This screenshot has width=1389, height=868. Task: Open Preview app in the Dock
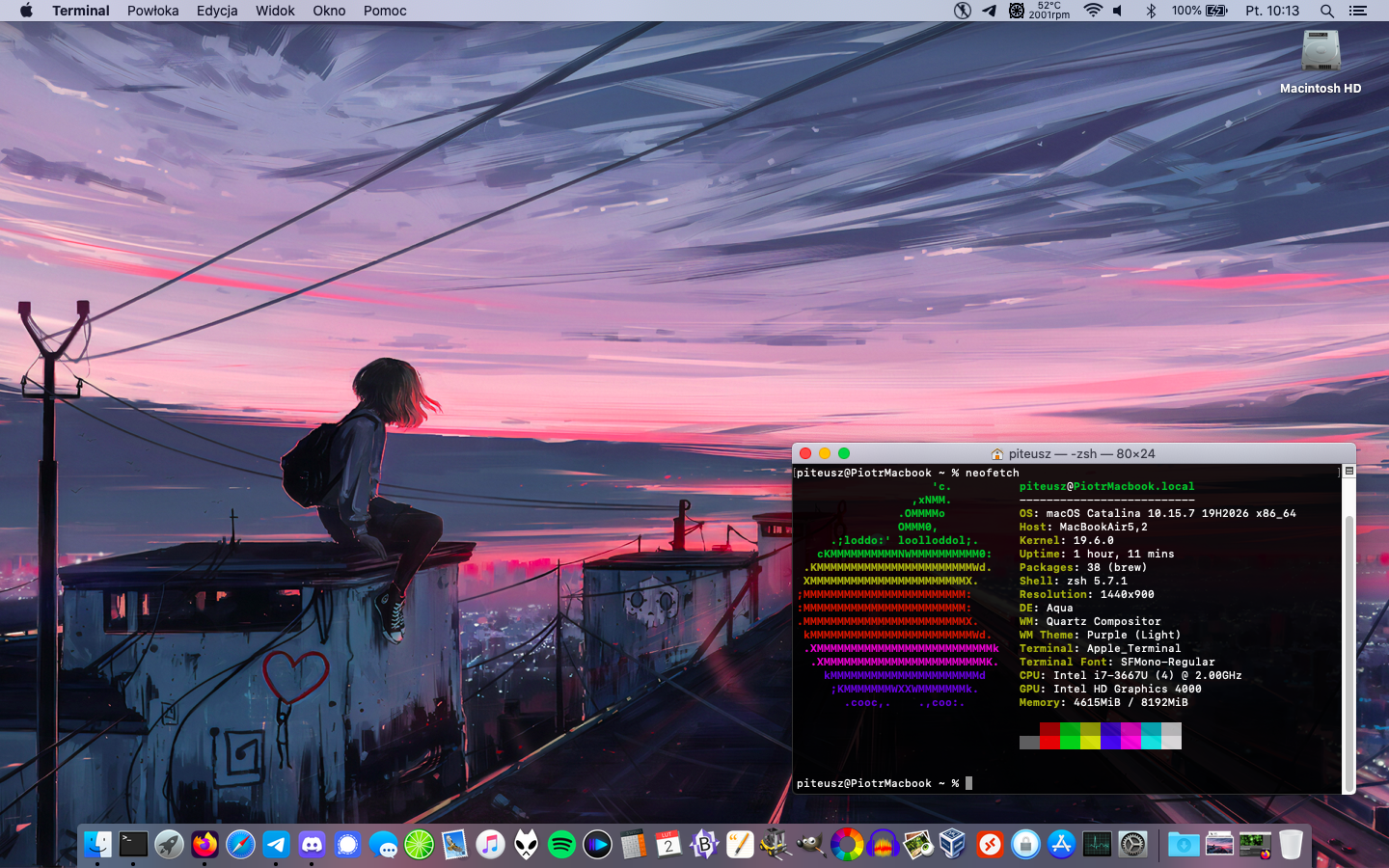pyautogui.click(x=918, y=845)
